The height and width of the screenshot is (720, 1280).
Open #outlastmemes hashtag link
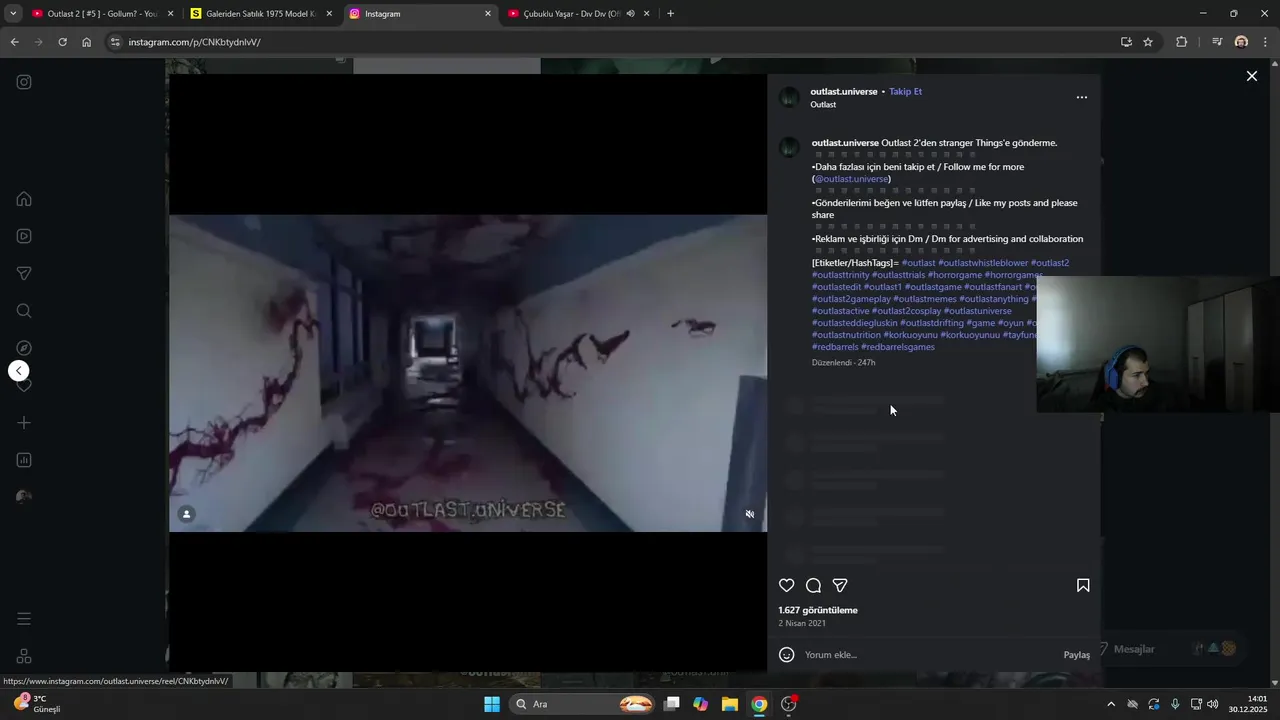click(x=925, y=299)
